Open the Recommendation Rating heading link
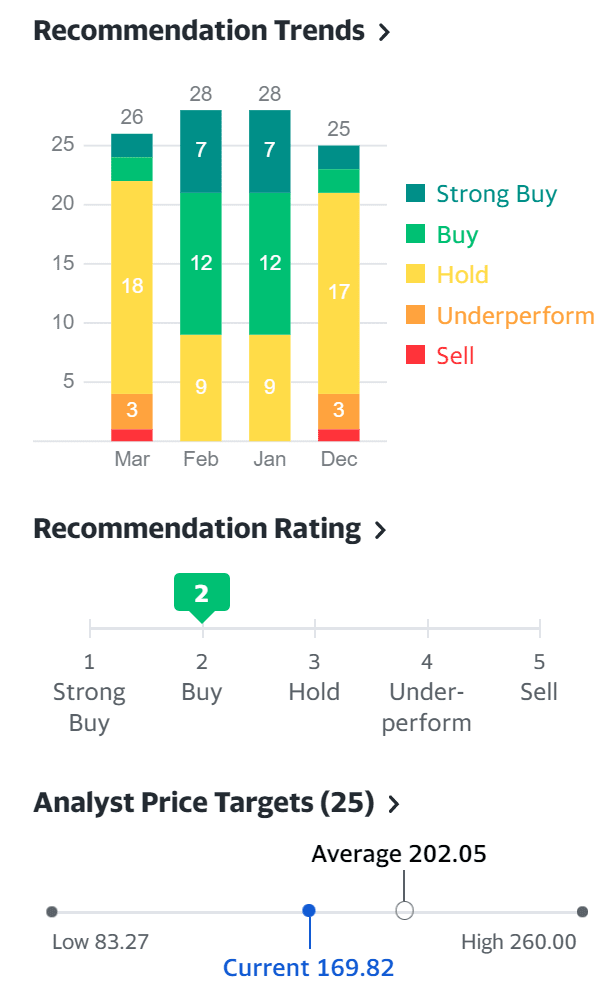Screen dimensions: 616x1001 [x=197, y=528]
